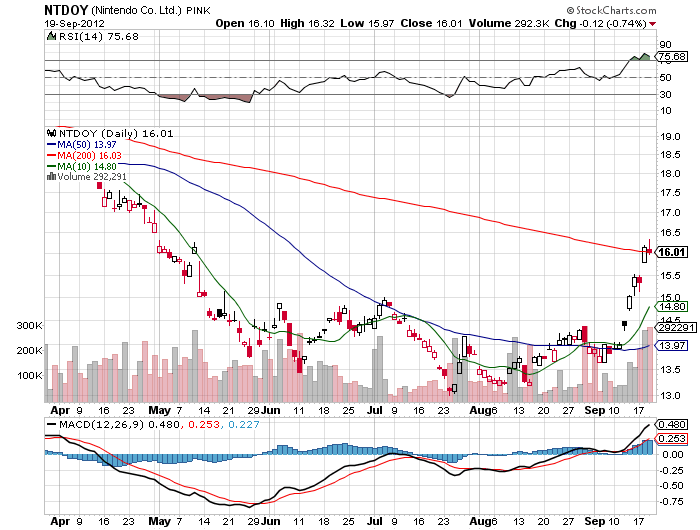The width and height of the screenshot is (700, 530).
Task: Click the 17.5 price axis label
Action: click(x=670, y=193)
